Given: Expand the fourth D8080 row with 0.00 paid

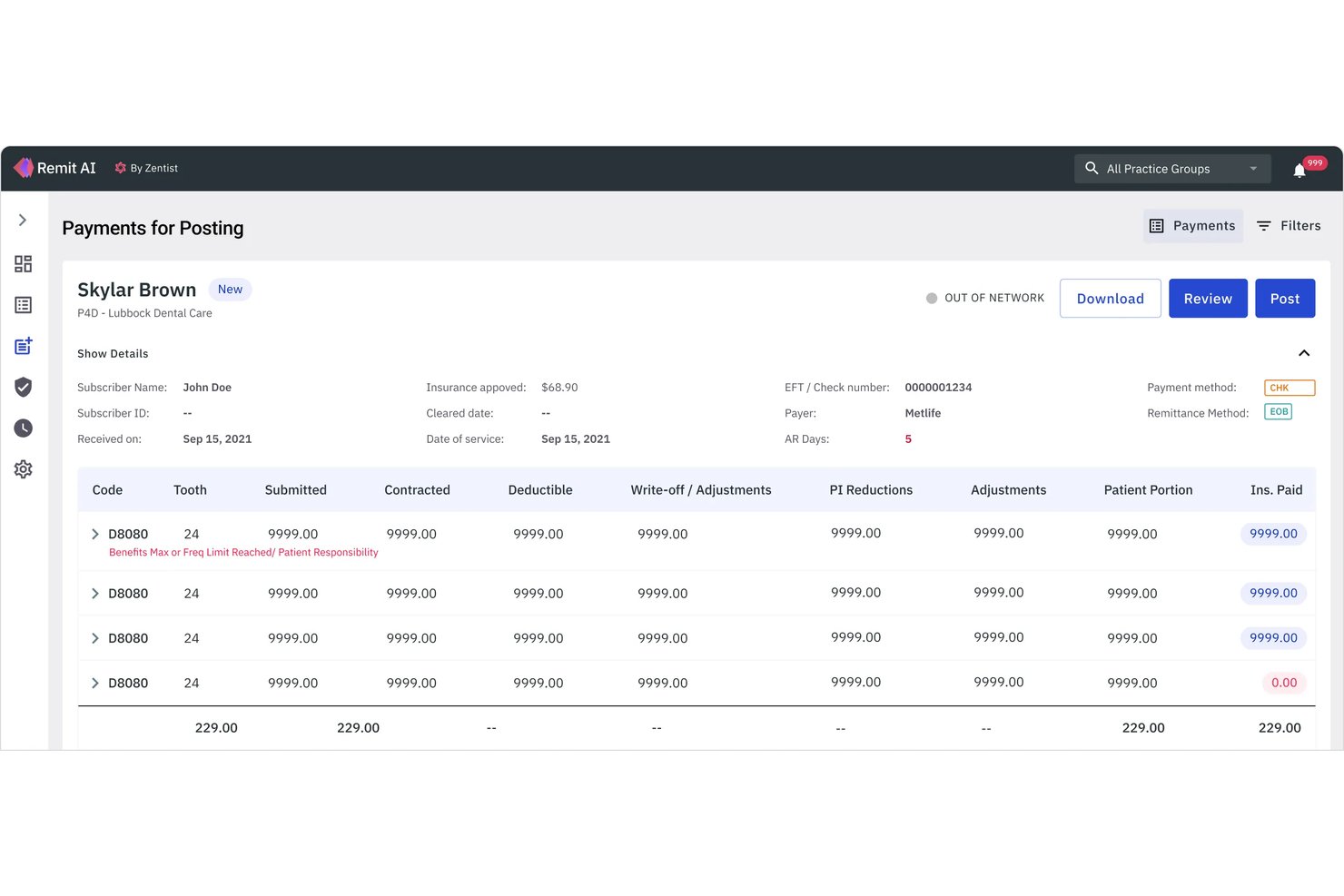Looking at the screenshot, I should pyautogui.click(x=95, y=683).
